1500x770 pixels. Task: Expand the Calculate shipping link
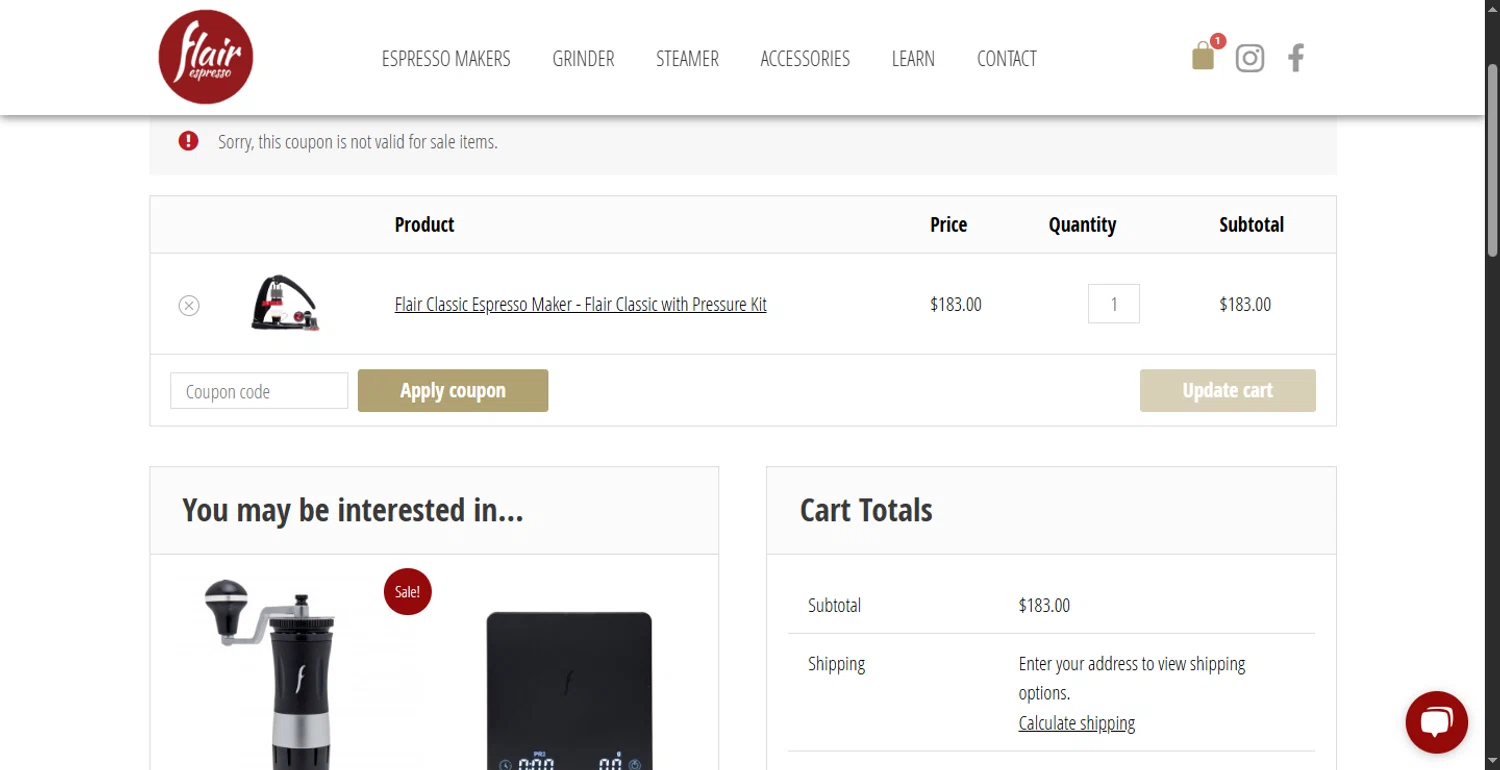(1076, 723)
